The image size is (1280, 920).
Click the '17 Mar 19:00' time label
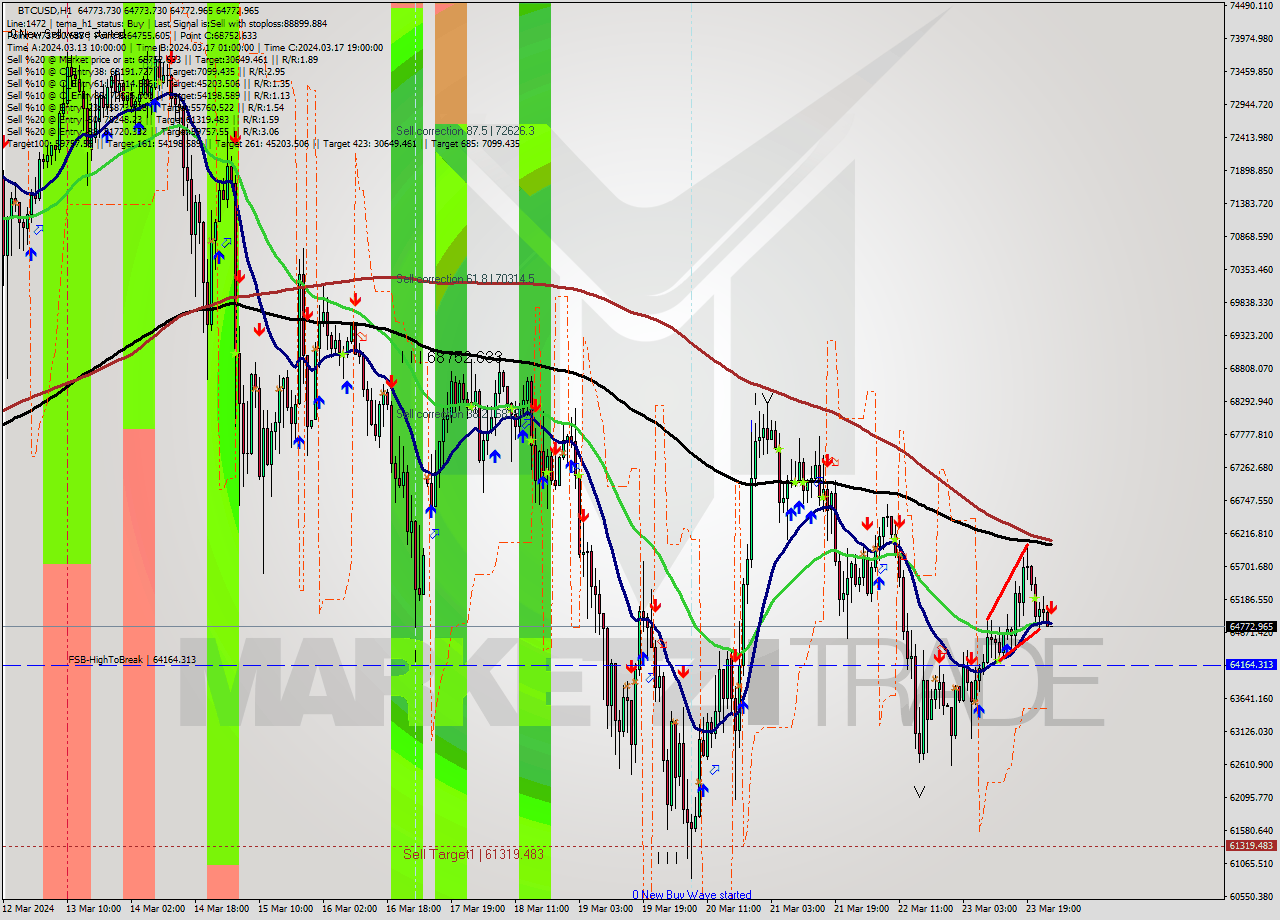478,909
